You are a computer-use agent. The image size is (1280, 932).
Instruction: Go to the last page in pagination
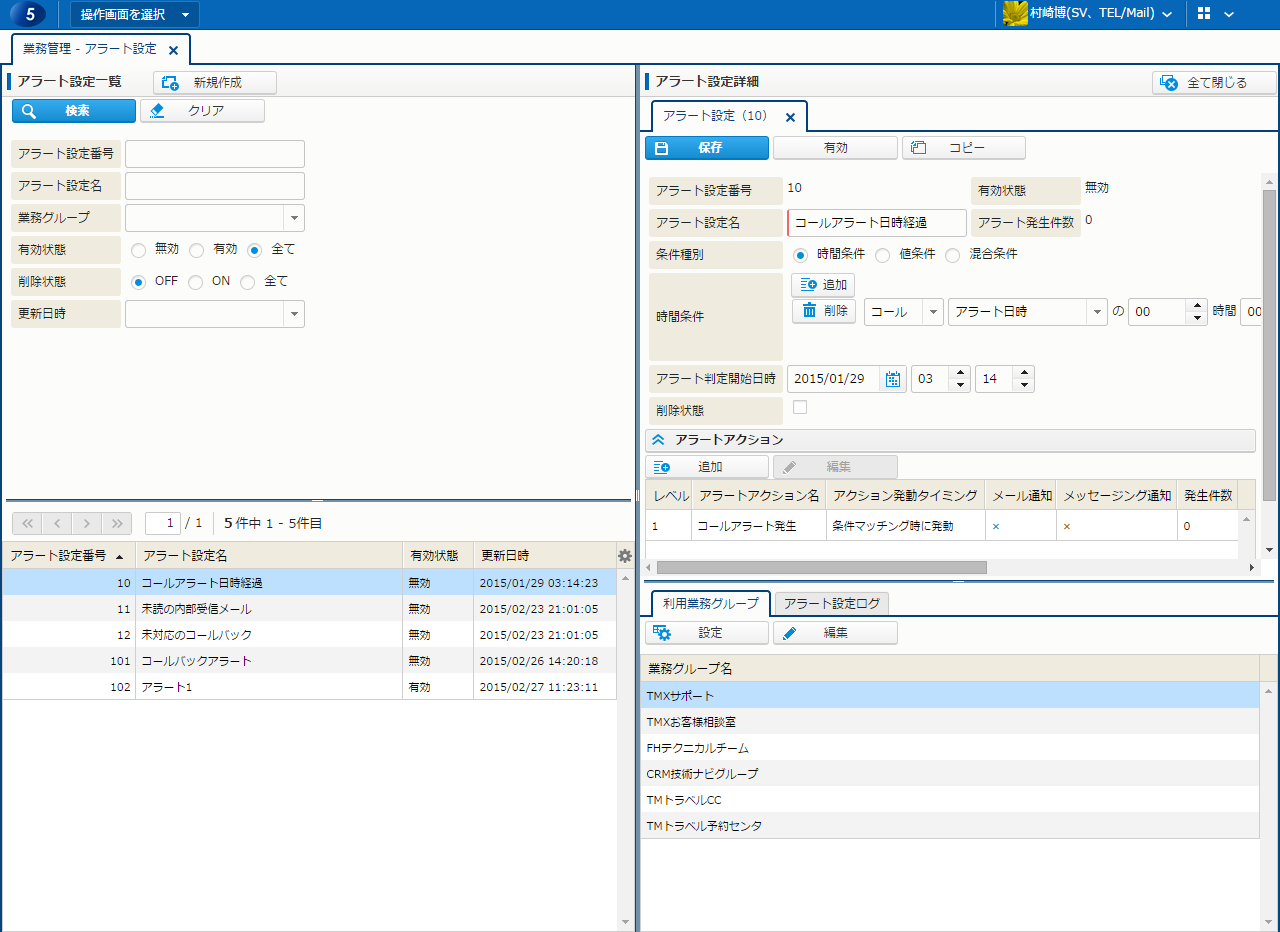click(x=117, y=523)
